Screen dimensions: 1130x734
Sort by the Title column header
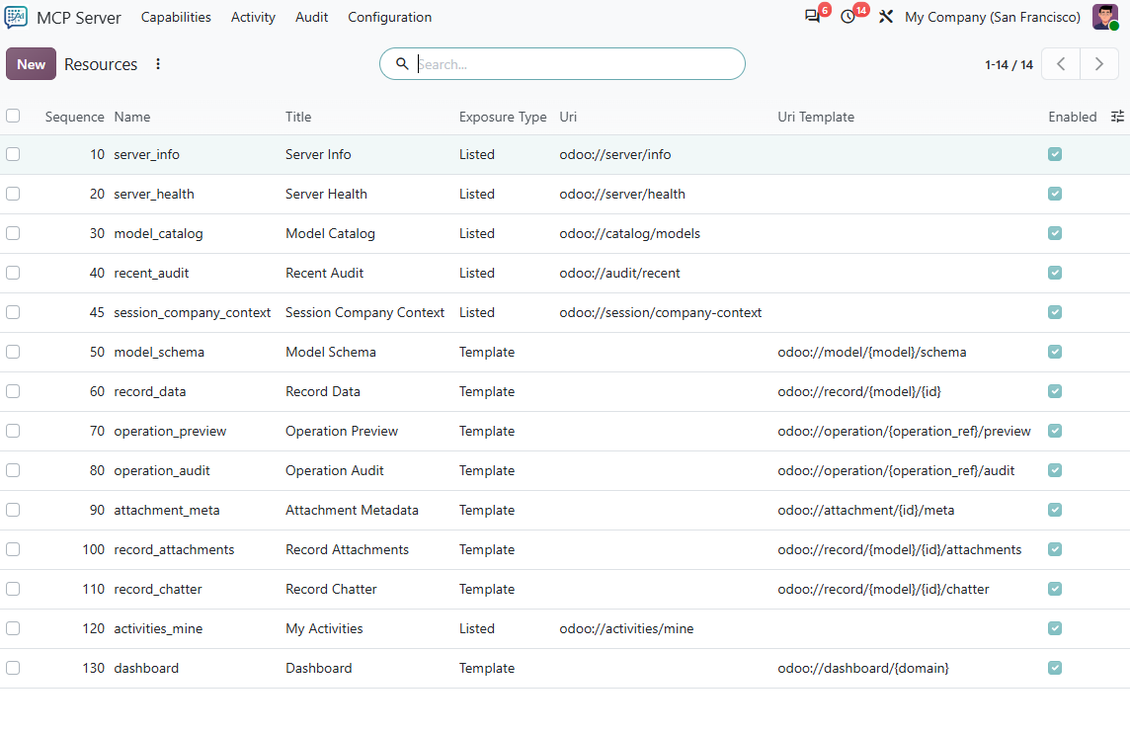[298, 117]
